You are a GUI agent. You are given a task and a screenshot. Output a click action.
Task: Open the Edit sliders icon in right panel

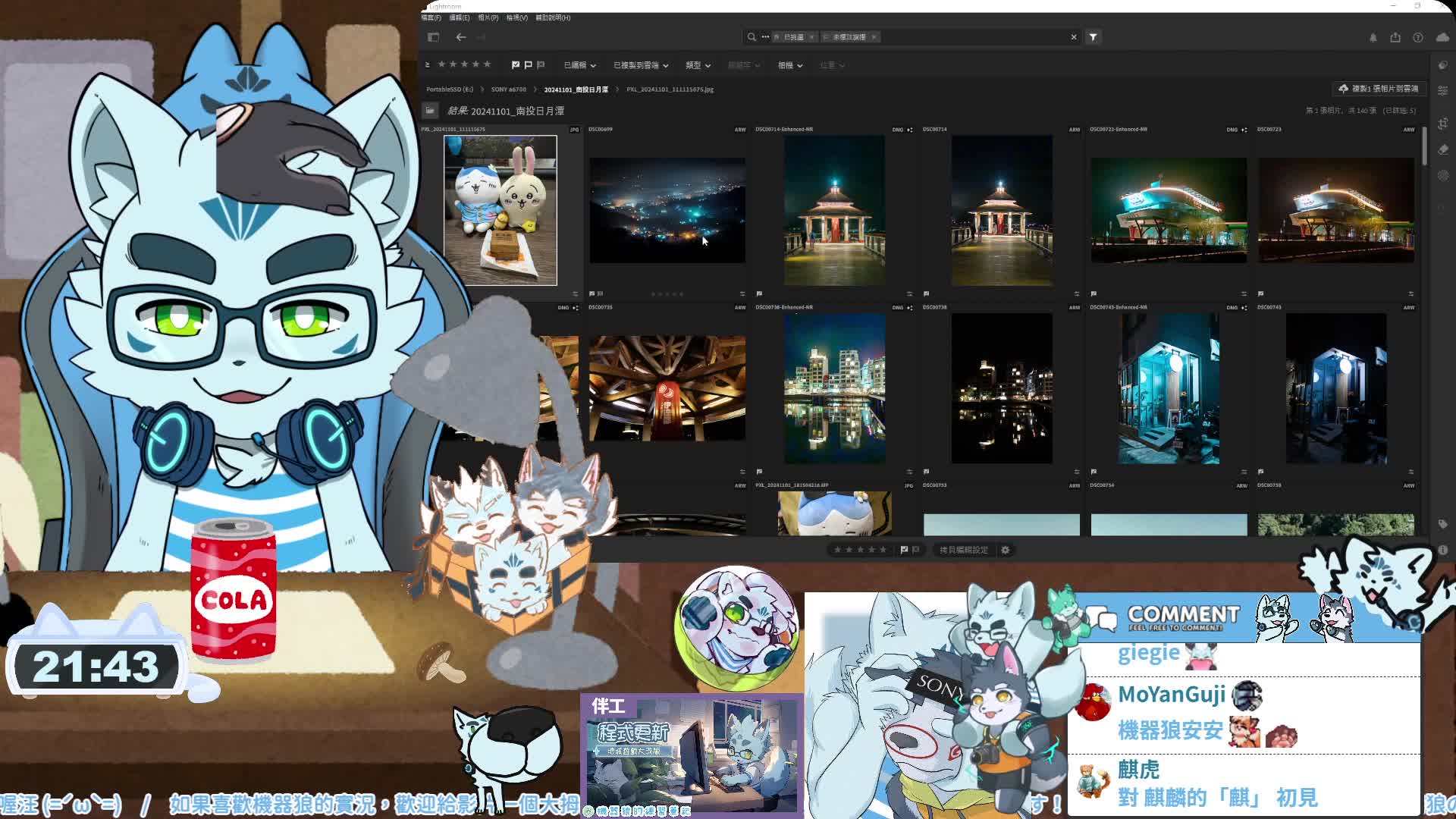pos(1442,90)
